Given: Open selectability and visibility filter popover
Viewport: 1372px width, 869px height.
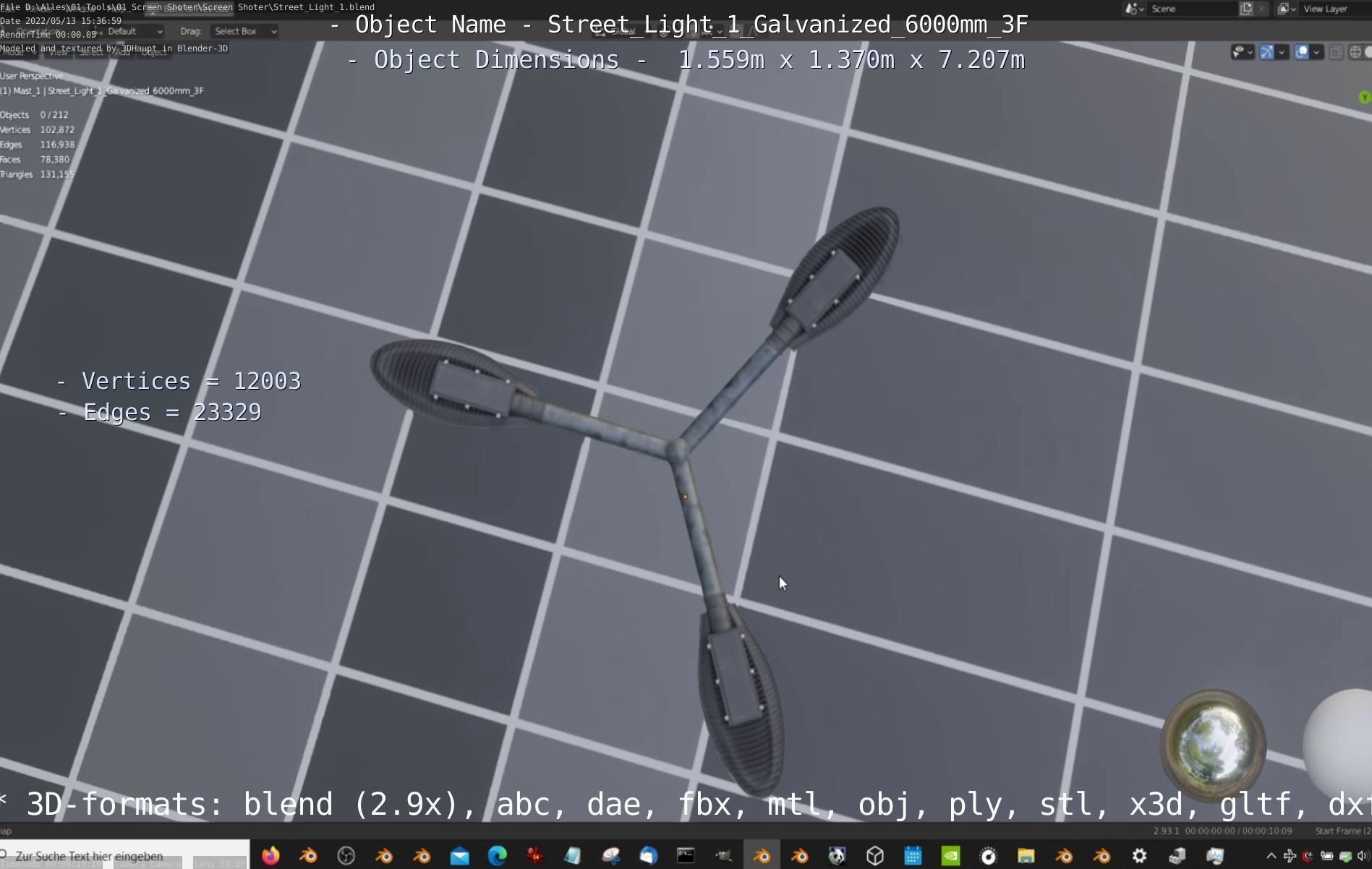Looking at the screenshot, I should 1243,52.
